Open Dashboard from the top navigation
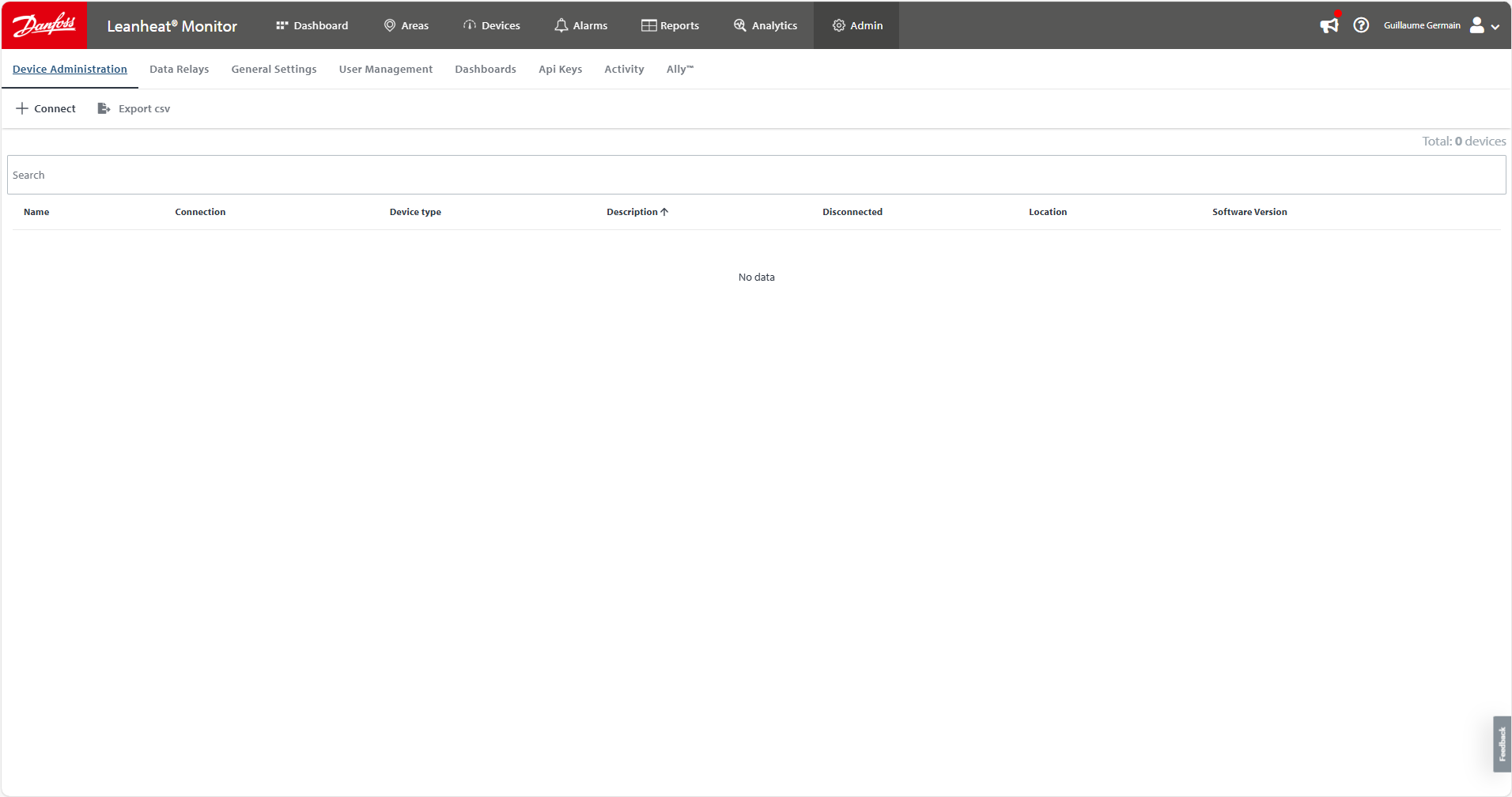1512x797 pixels. [x=312, y=25]
